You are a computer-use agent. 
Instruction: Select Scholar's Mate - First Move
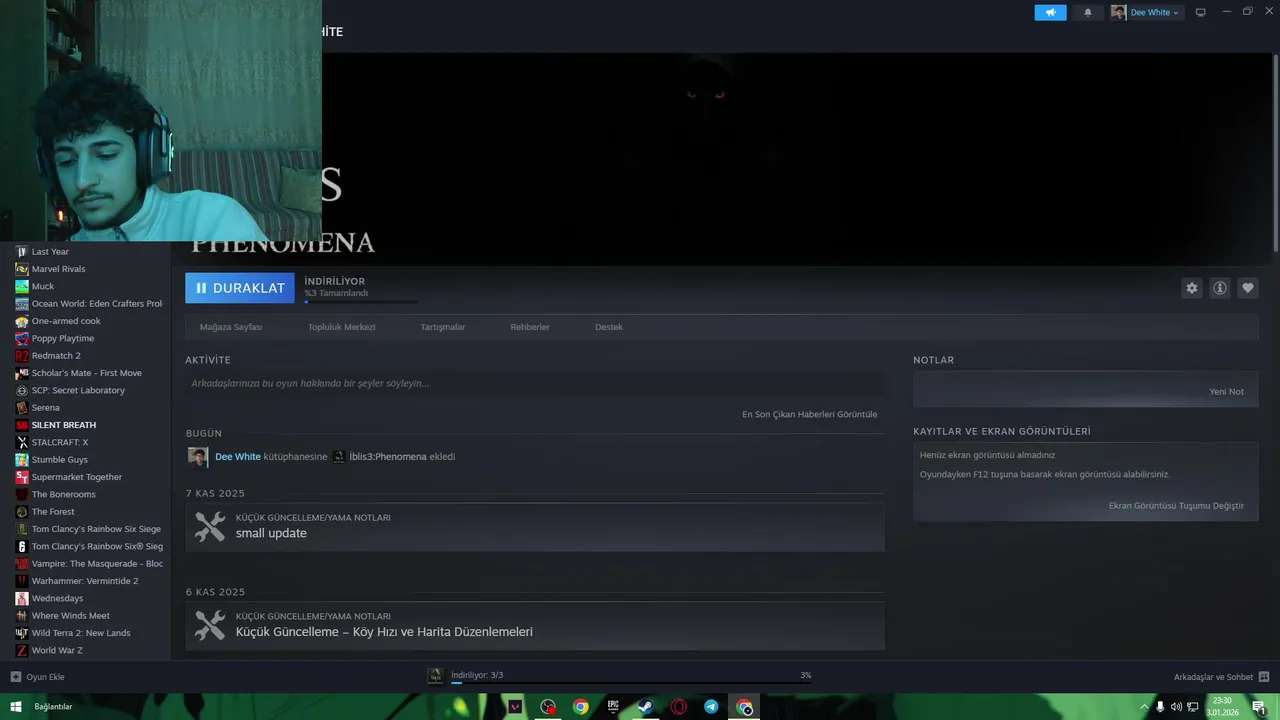point(86,373)
